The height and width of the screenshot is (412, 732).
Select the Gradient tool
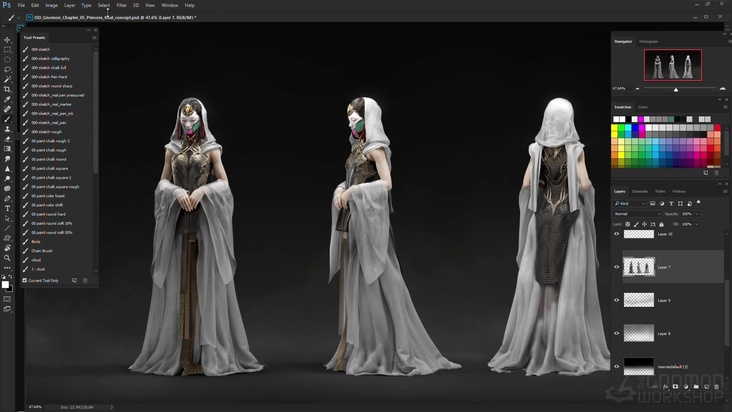pyautogui.click(x=7, y=149)
